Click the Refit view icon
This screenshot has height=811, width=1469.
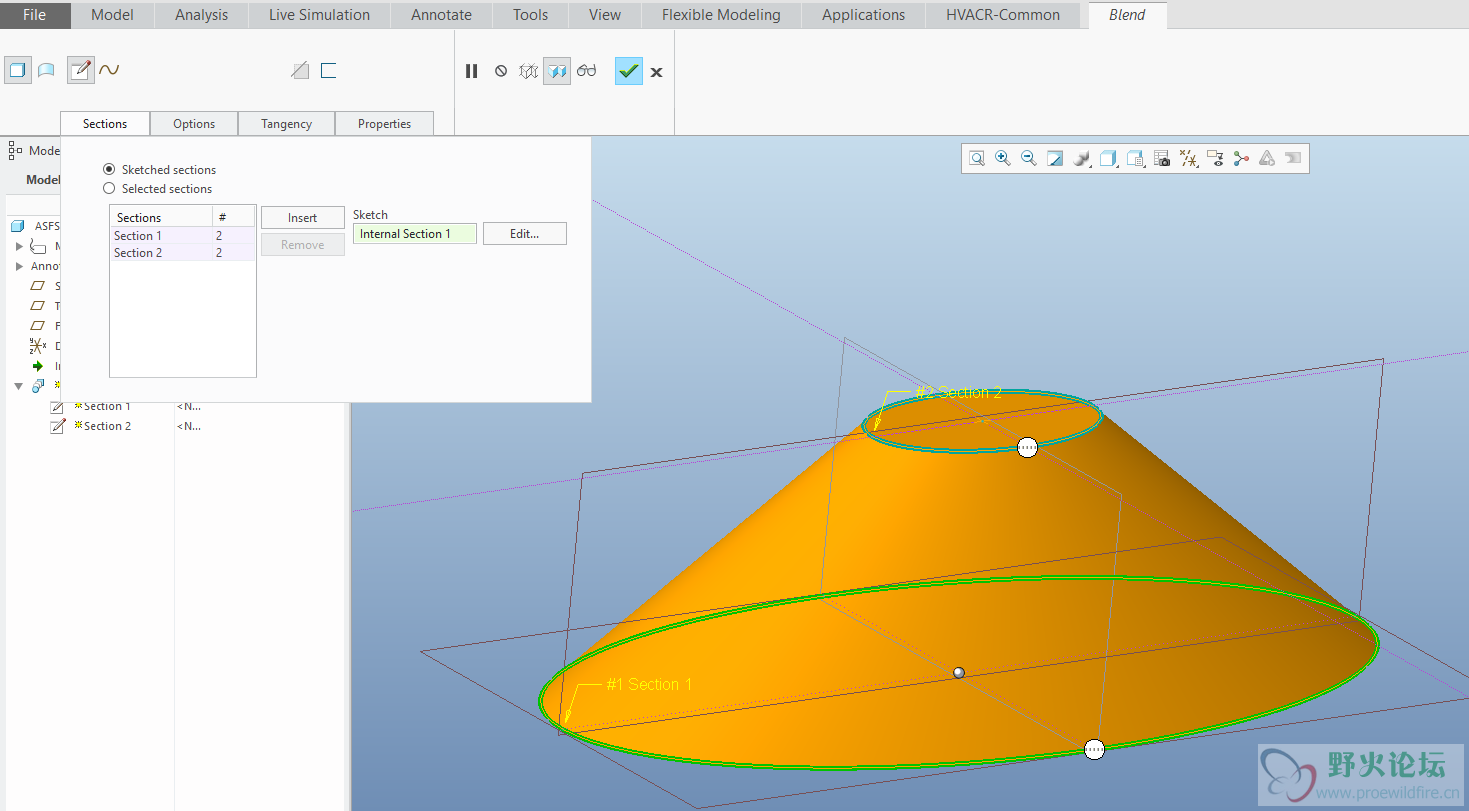[977, 158]
